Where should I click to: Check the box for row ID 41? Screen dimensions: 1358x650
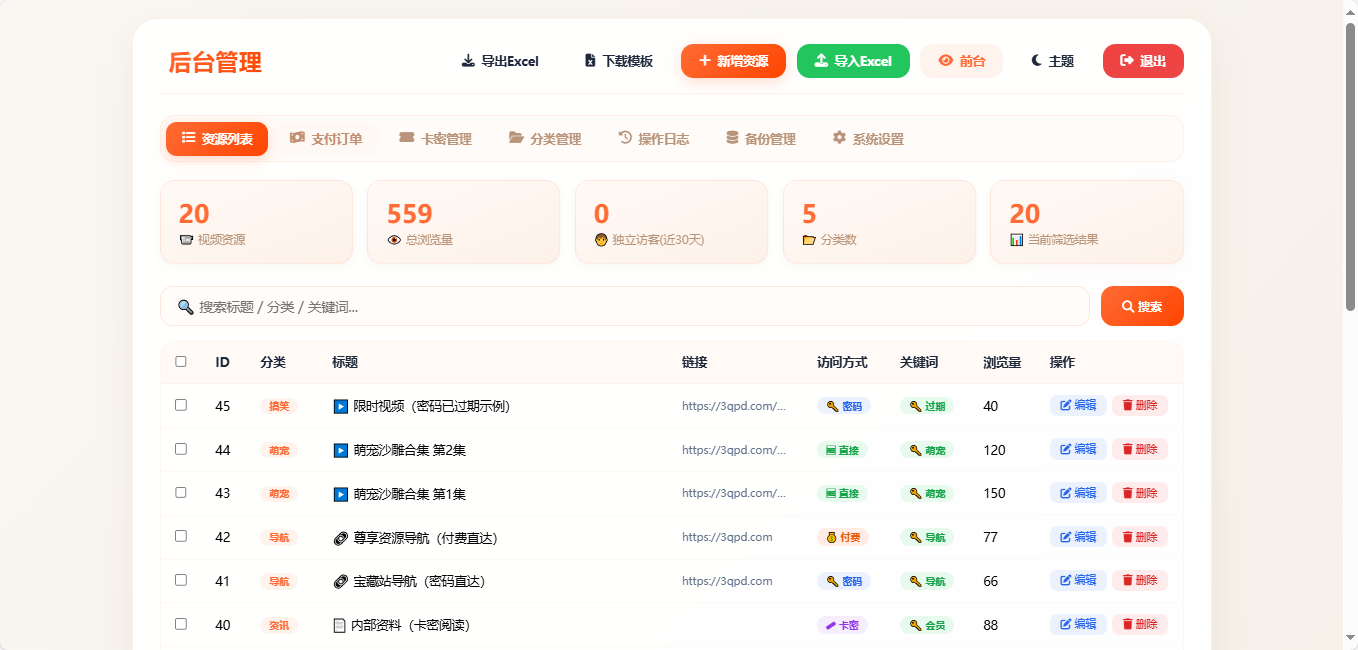pyautogui.click(x=181, y=580)
